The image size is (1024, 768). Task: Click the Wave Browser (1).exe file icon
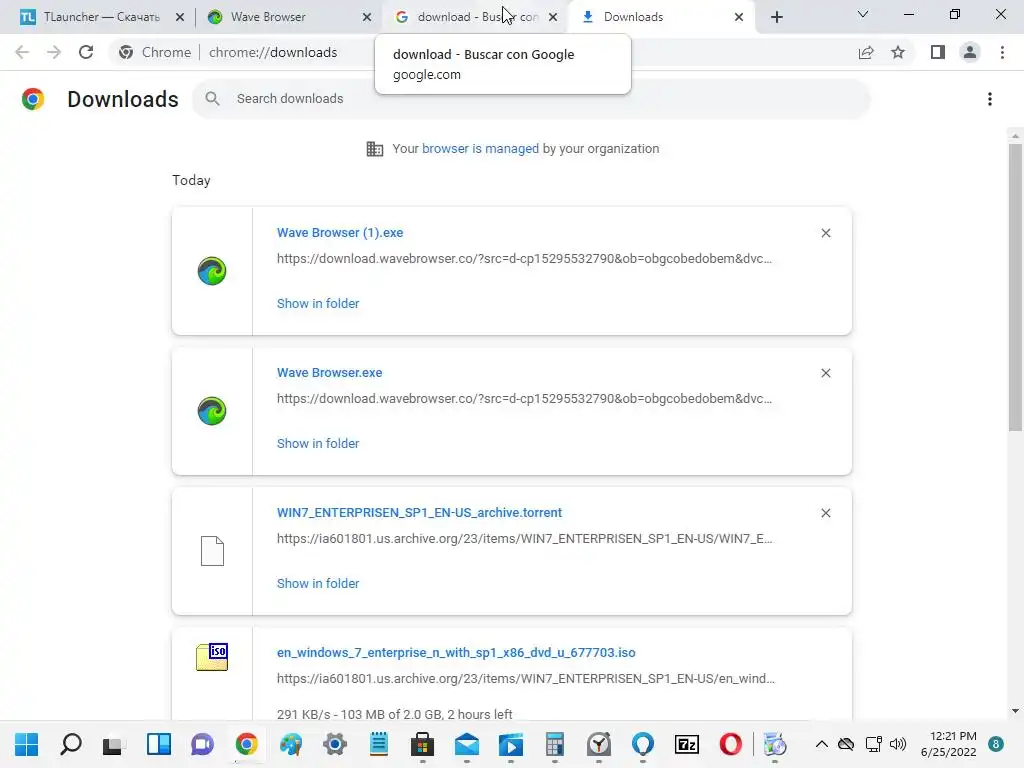tap(212, 271)
